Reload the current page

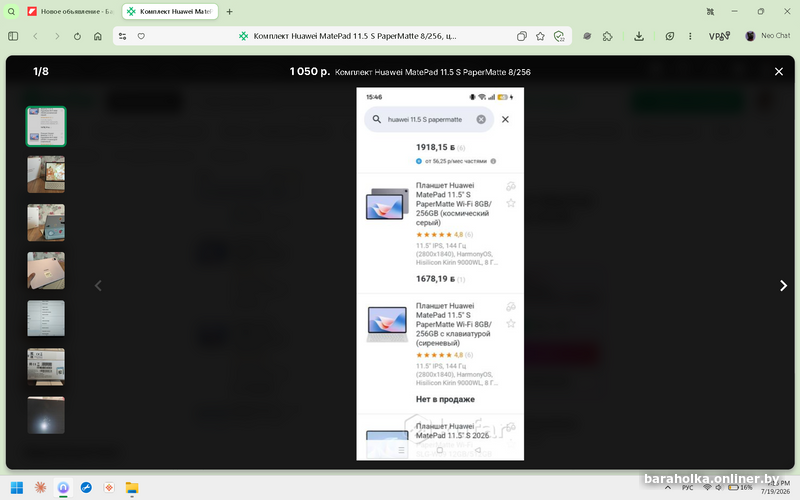tap(77, 36)
